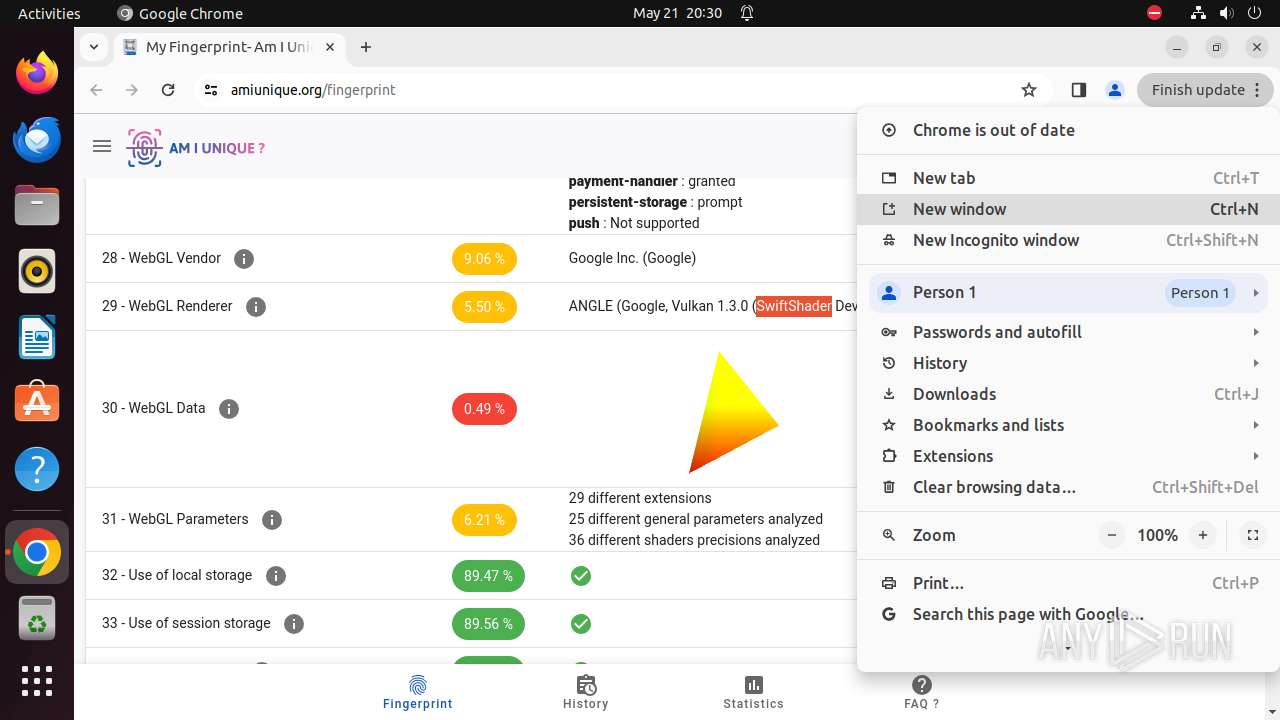Launch Thunderbird mail from the dock
Viewport: 1280px width, 720px height.
click(x=37, y=139)
